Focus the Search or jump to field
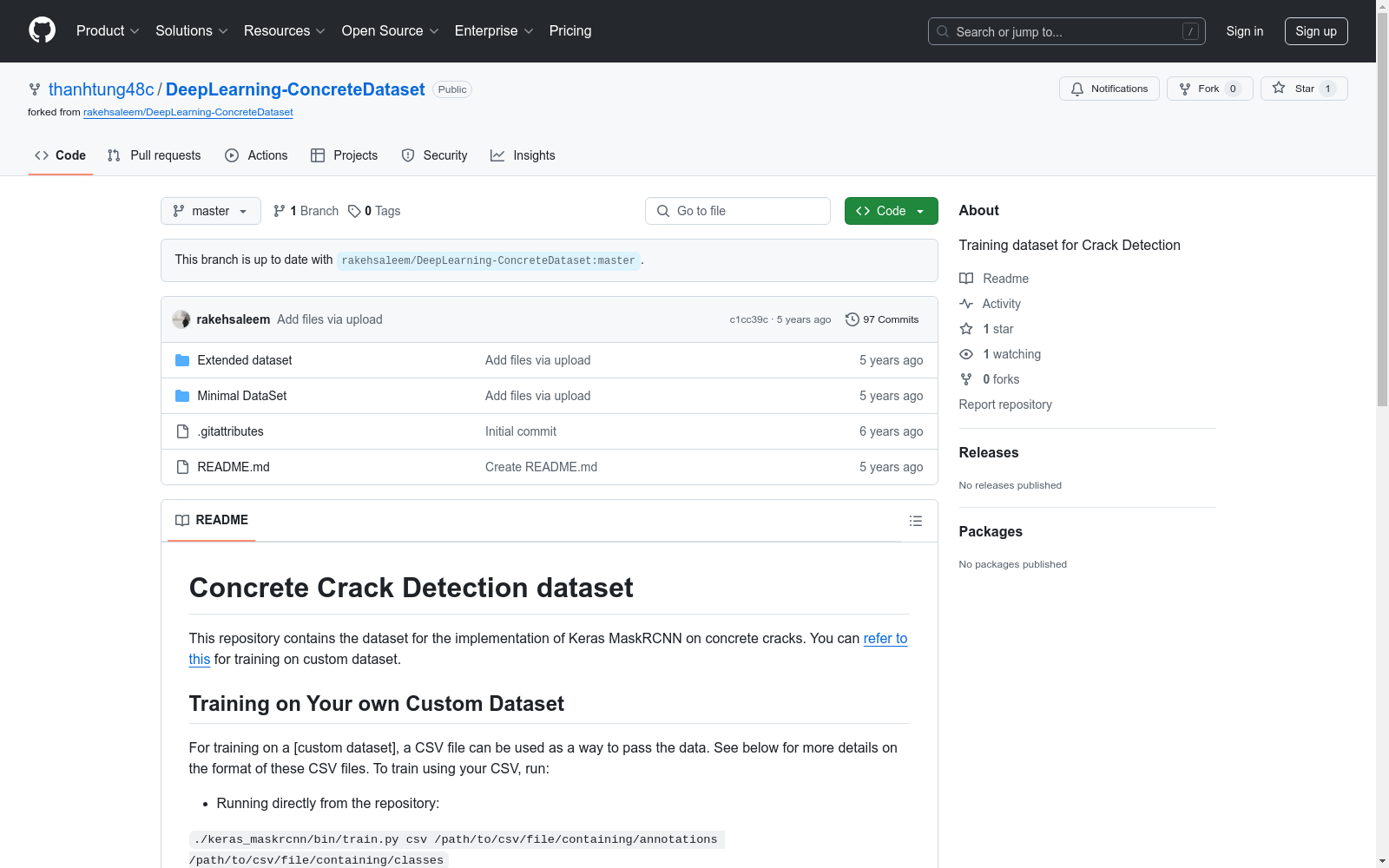The height and width of the screenshot is (868, 1389). point(1066,31)
